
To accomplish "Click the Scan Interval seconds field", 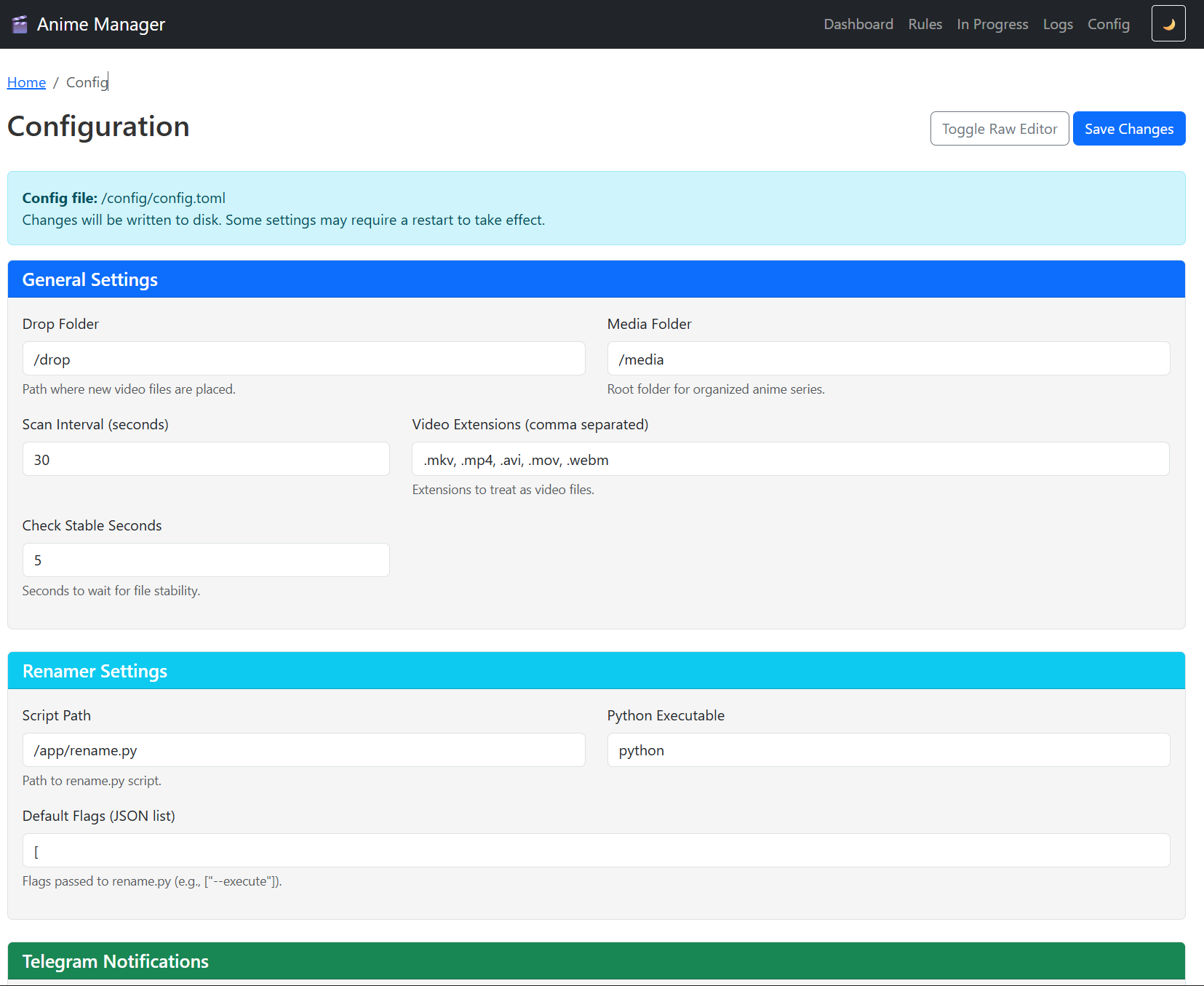I will [206, 458].
